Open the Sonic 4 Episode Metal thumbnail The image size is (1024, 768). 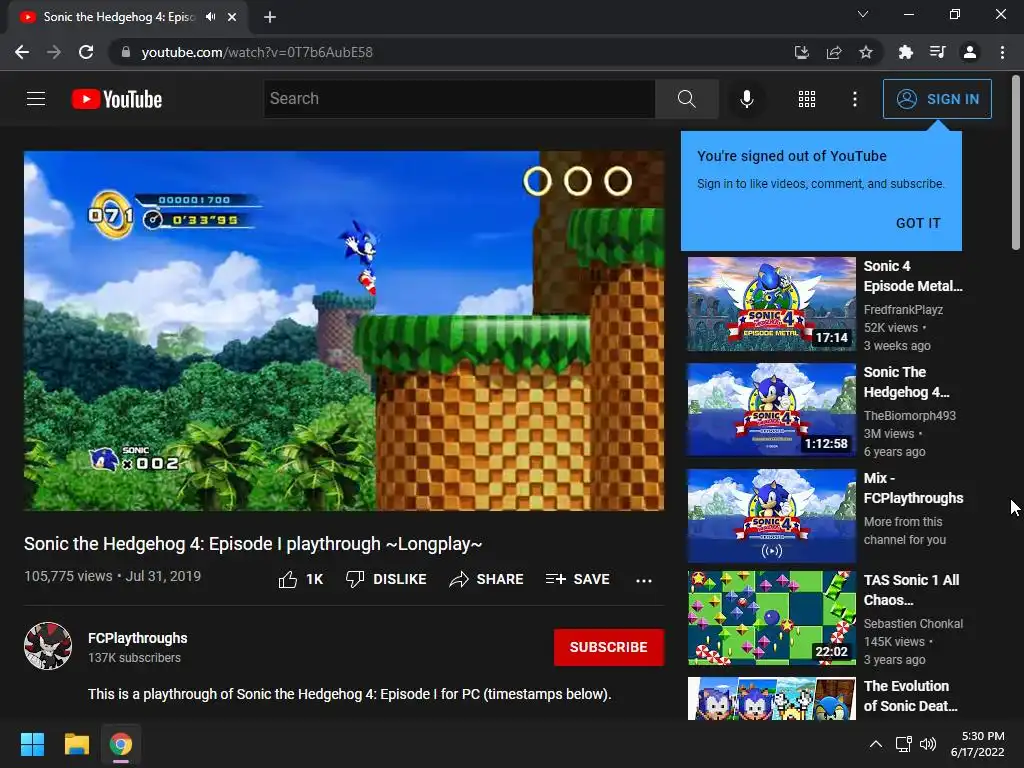pyautogui.click(x=771, y=304)
